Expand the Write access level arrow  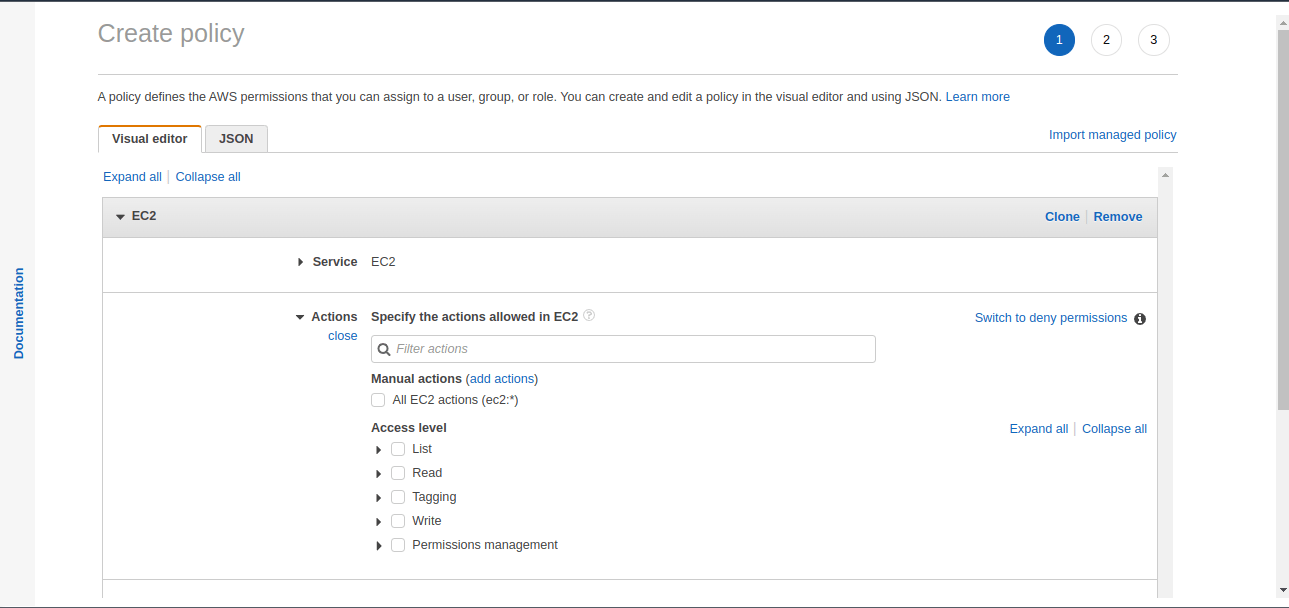click(x=379, y=522)
